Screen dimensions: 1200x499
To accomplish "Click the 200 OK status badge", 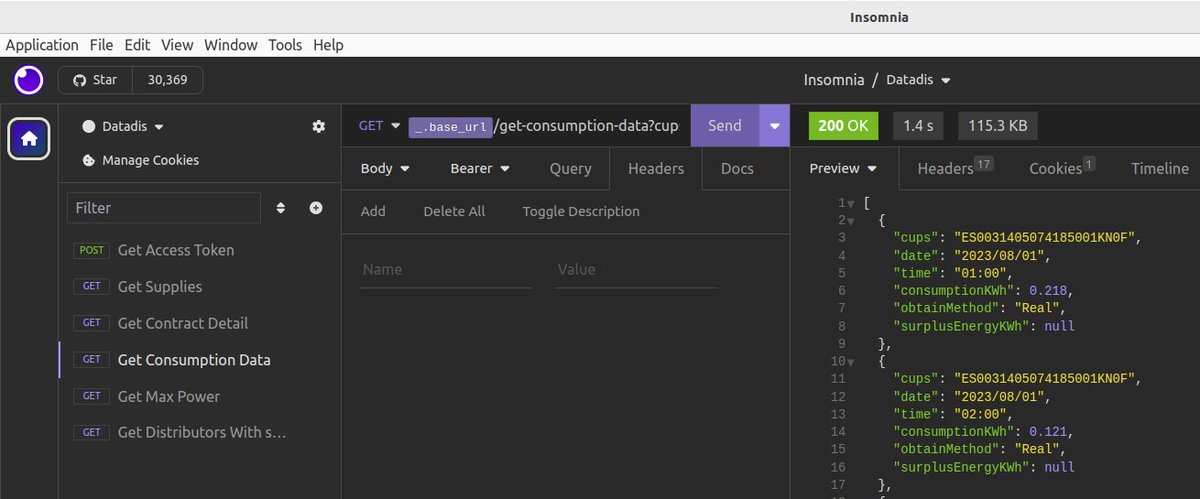I will click(x=843, y=126).
